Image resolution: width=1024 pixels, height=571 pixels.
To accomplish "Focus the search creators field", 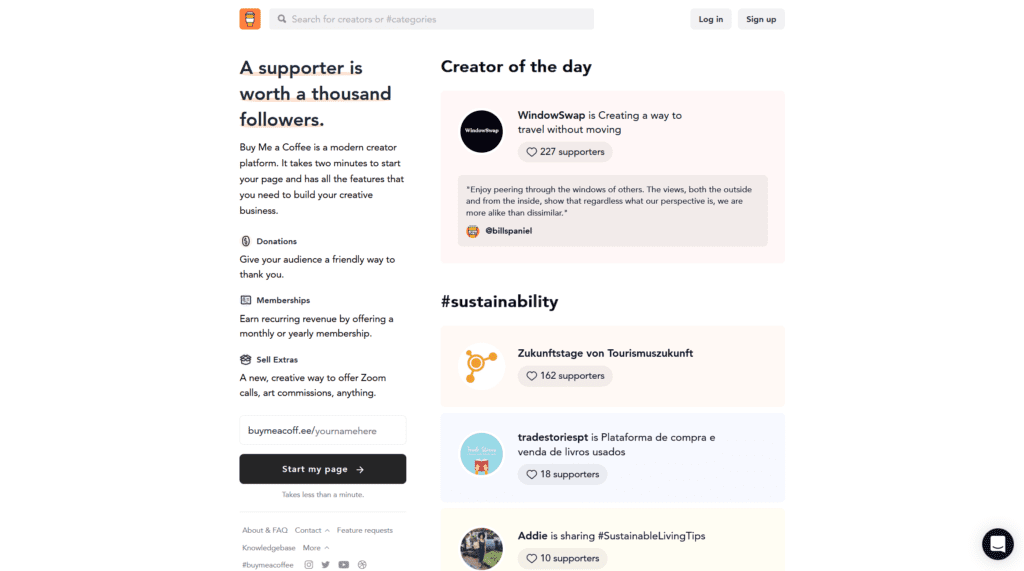I will (432, 19).
